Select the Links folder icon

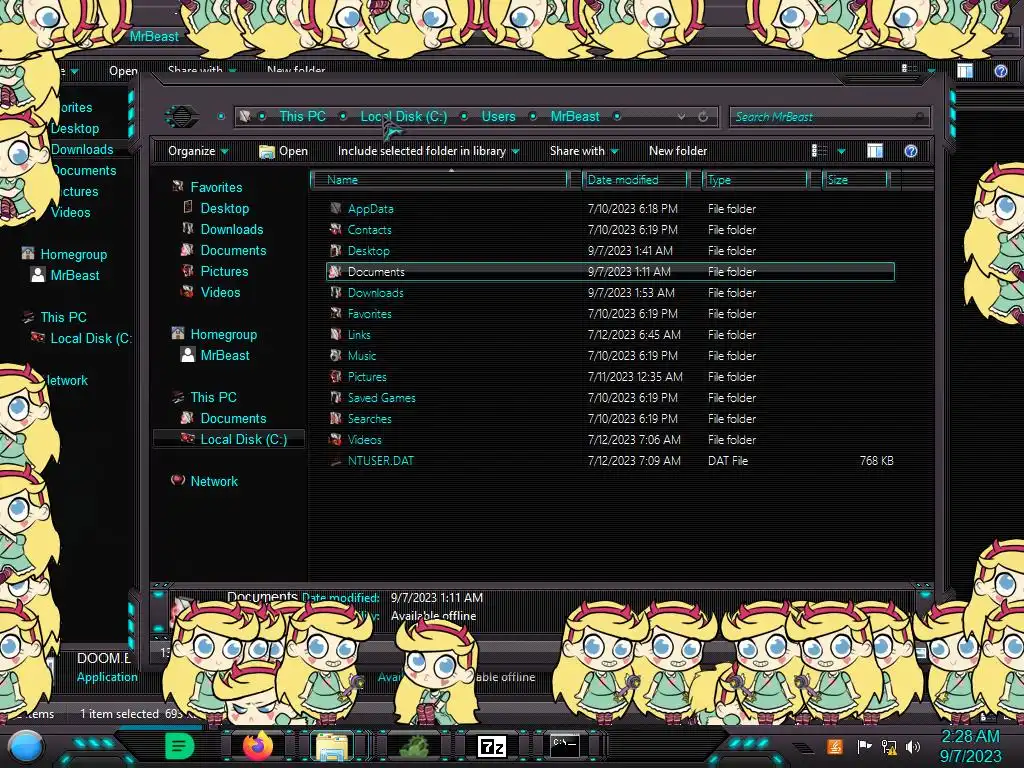336,334
